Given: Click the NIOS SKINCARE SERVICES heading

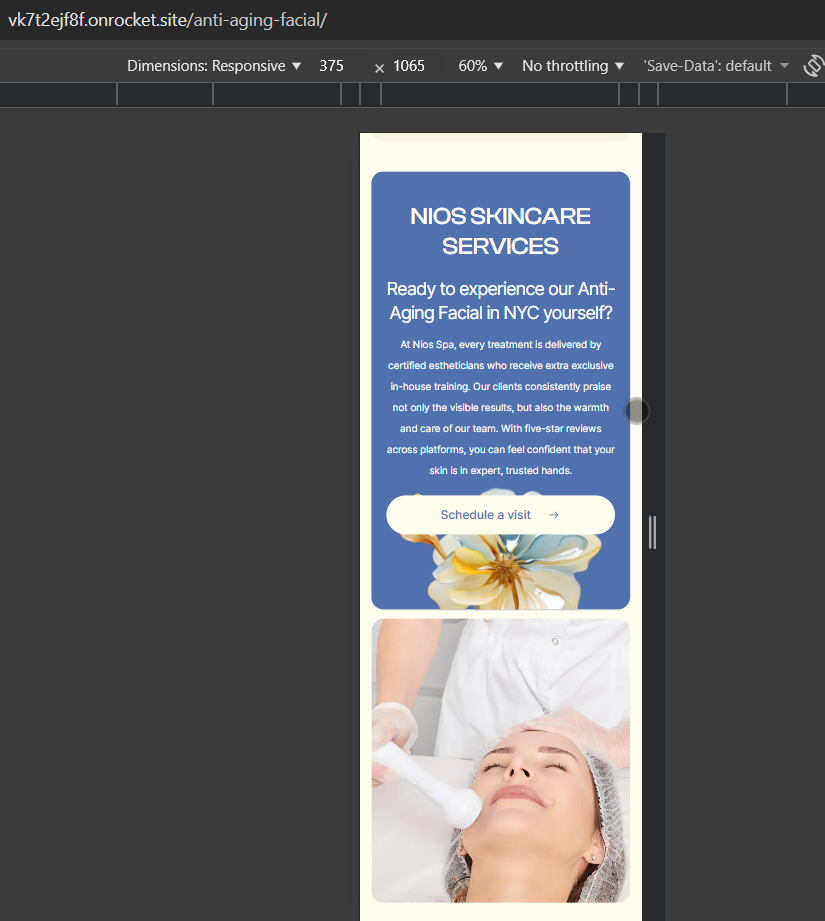Looking at the screenshot, I should (500, 231).
